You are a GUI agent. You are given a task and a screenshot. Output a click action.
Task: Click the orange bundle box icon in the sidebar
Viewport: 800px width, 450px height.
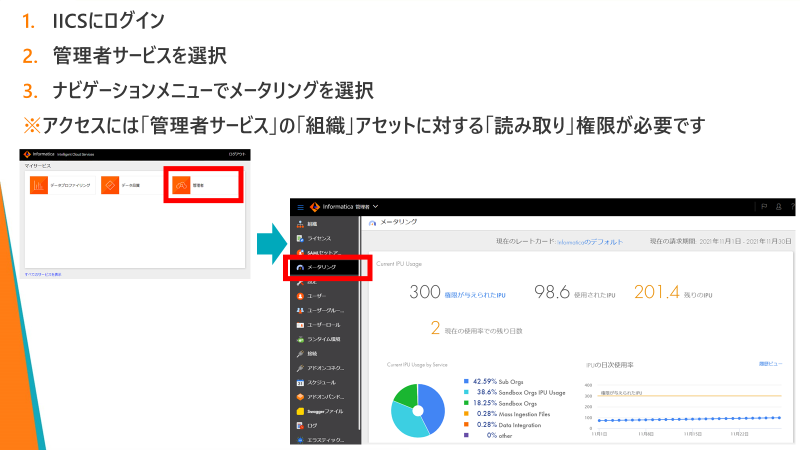pos(300,397)
